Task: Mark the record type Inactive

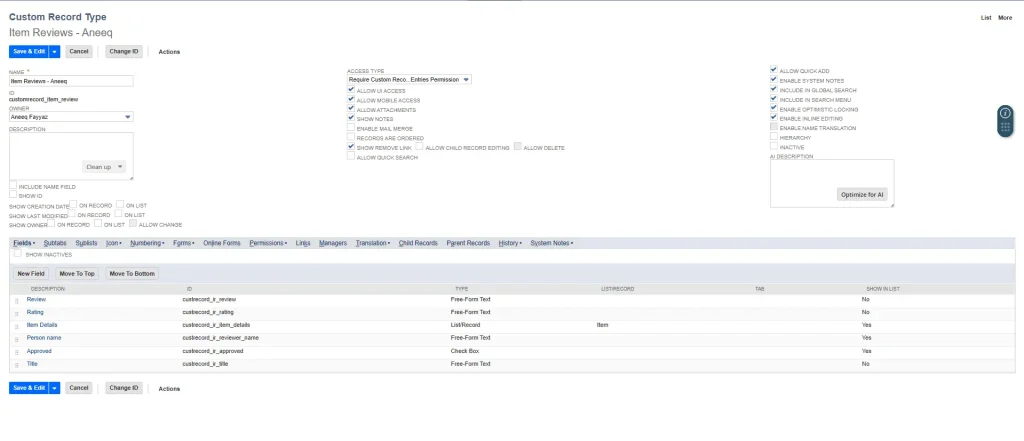Action: pos(774,146)
